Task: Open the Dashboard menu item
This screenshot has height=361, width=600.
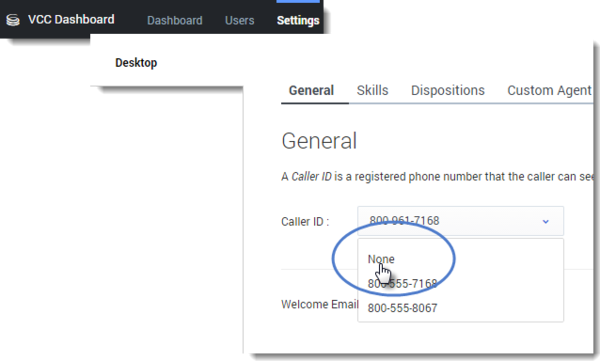Action: point(175,20)
